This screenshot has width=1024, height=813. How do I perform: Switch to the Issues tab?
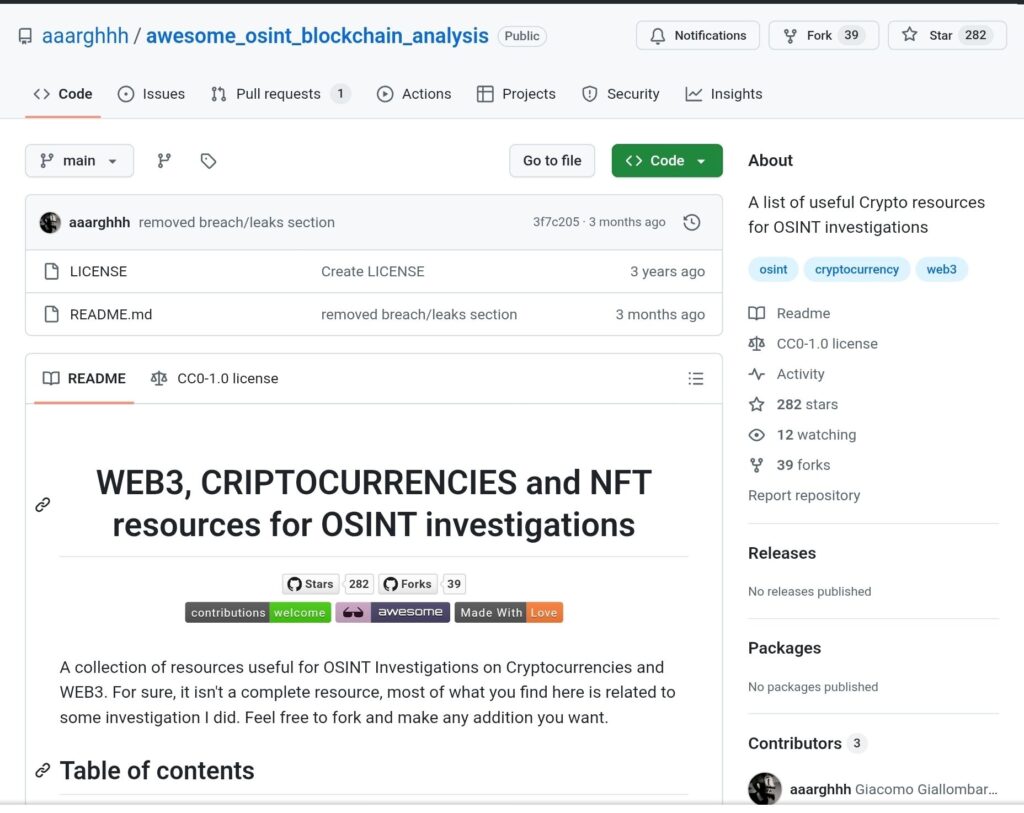pyautogui.click(x=152, y=94)
